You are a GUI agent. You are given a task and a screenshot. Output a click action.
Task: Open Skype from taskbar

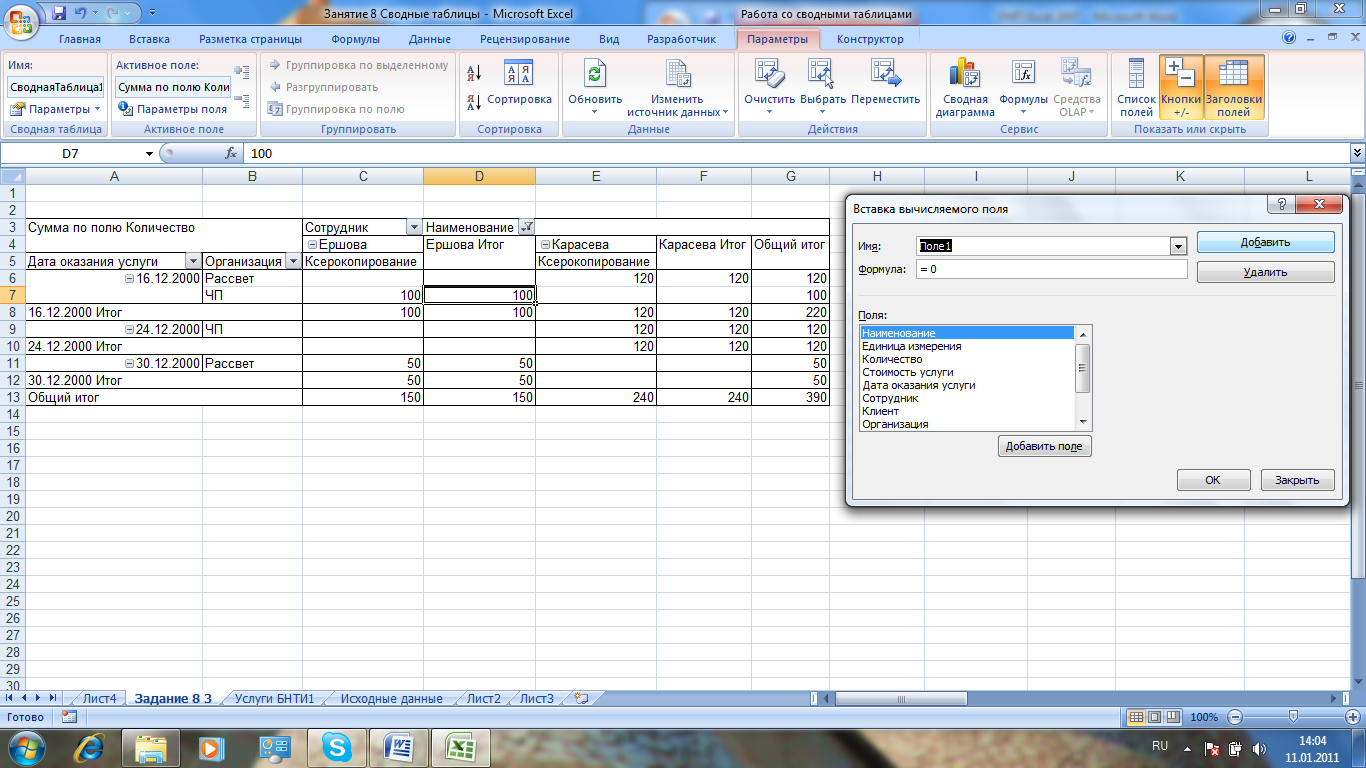pos(336,746)
